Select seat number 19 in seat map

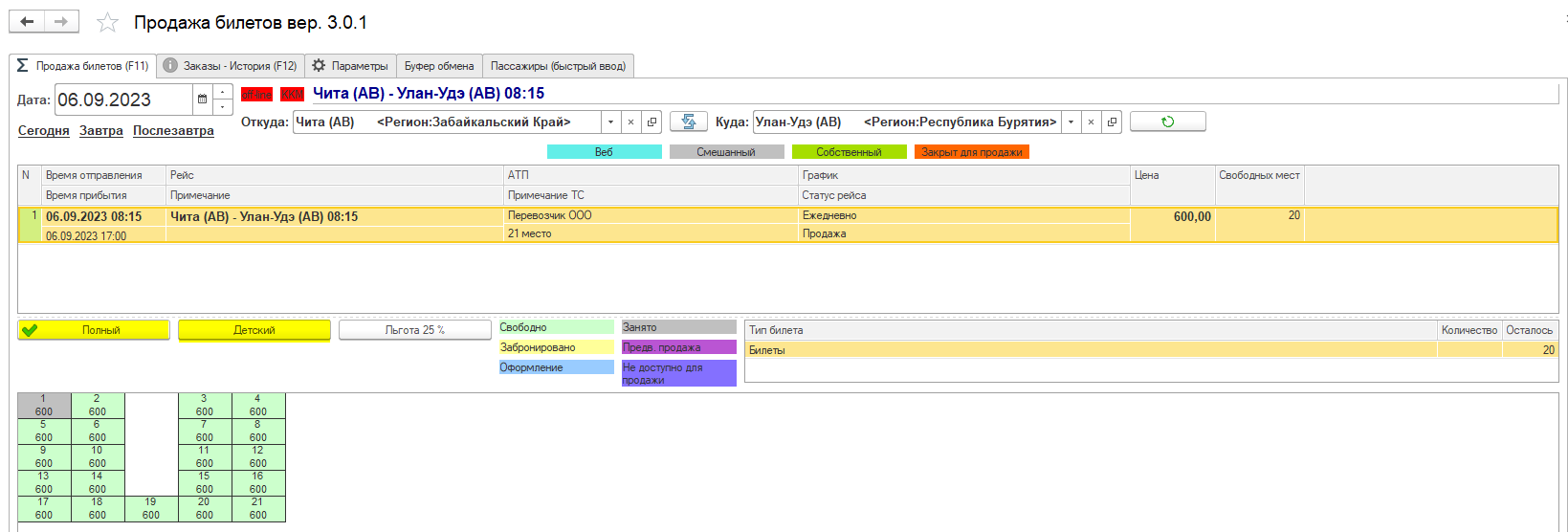(151, 508)
